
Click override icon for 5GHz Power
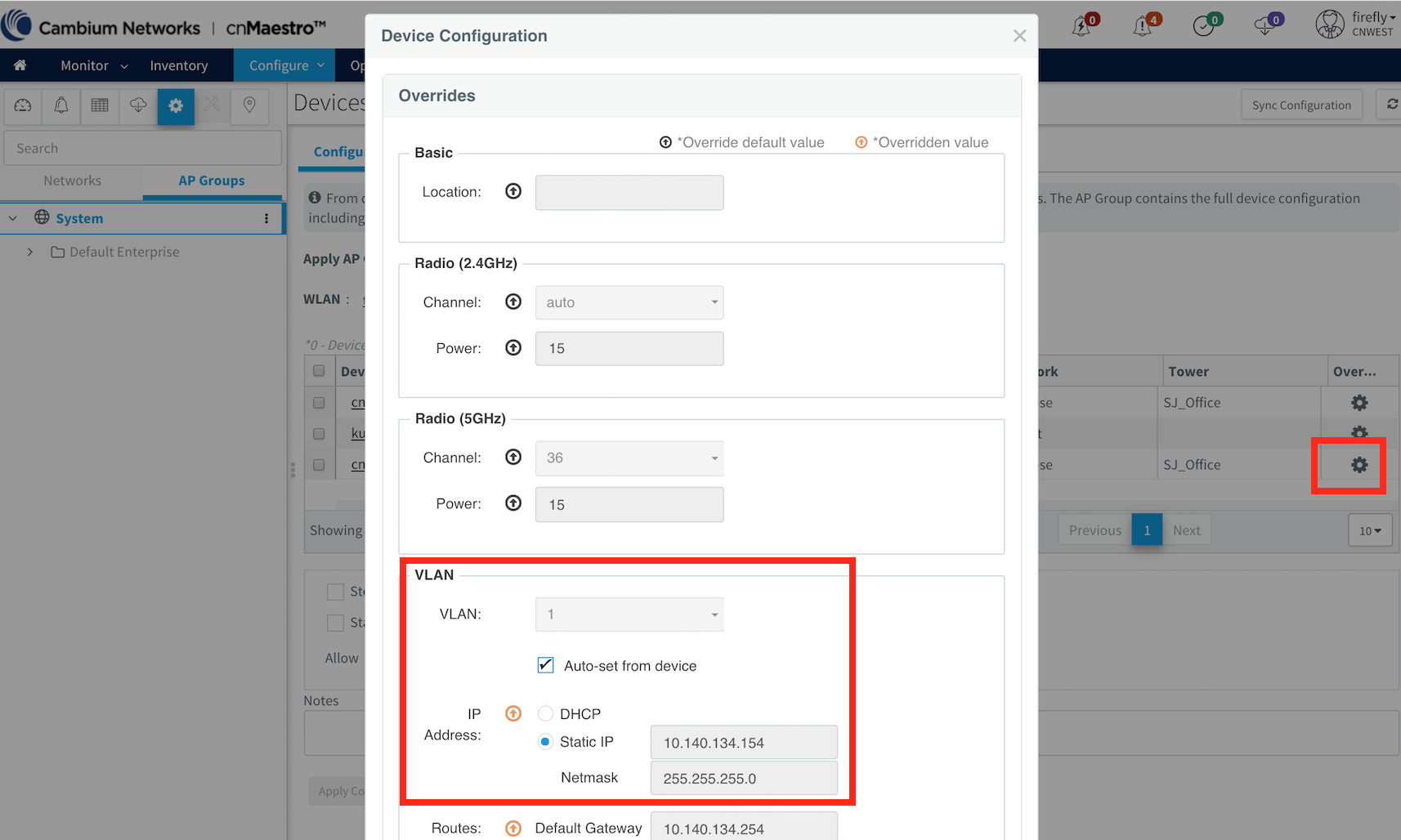pos(513,503)
